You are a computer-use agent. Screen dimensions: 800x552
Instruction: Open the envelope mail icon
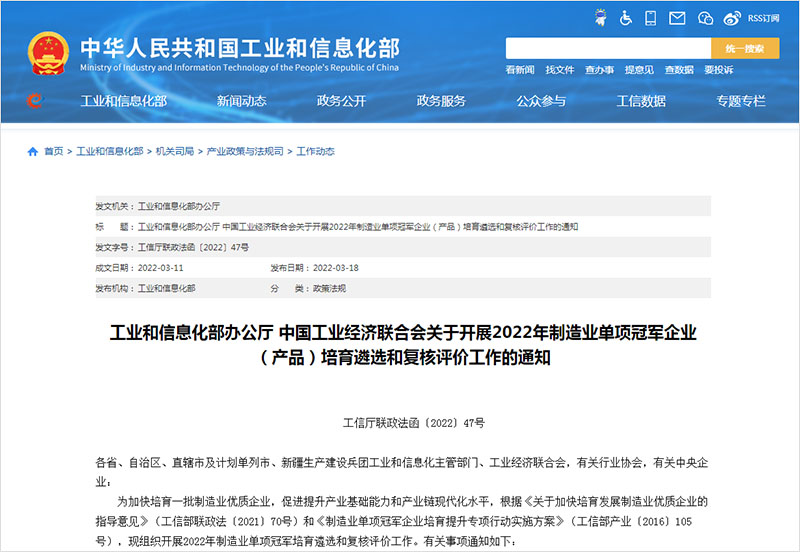(x=677, y=17)
